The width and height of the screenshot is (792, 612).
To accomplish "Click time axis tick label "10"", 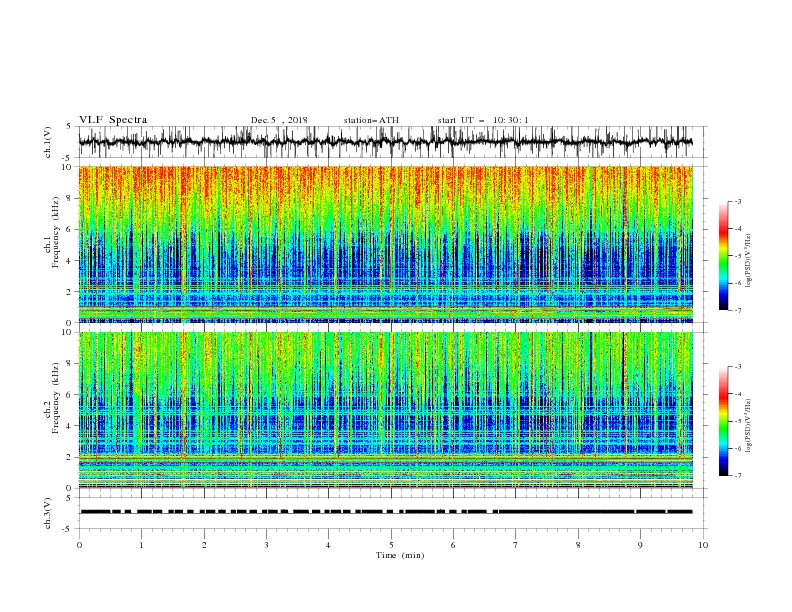I will click(x=703, y=545).
